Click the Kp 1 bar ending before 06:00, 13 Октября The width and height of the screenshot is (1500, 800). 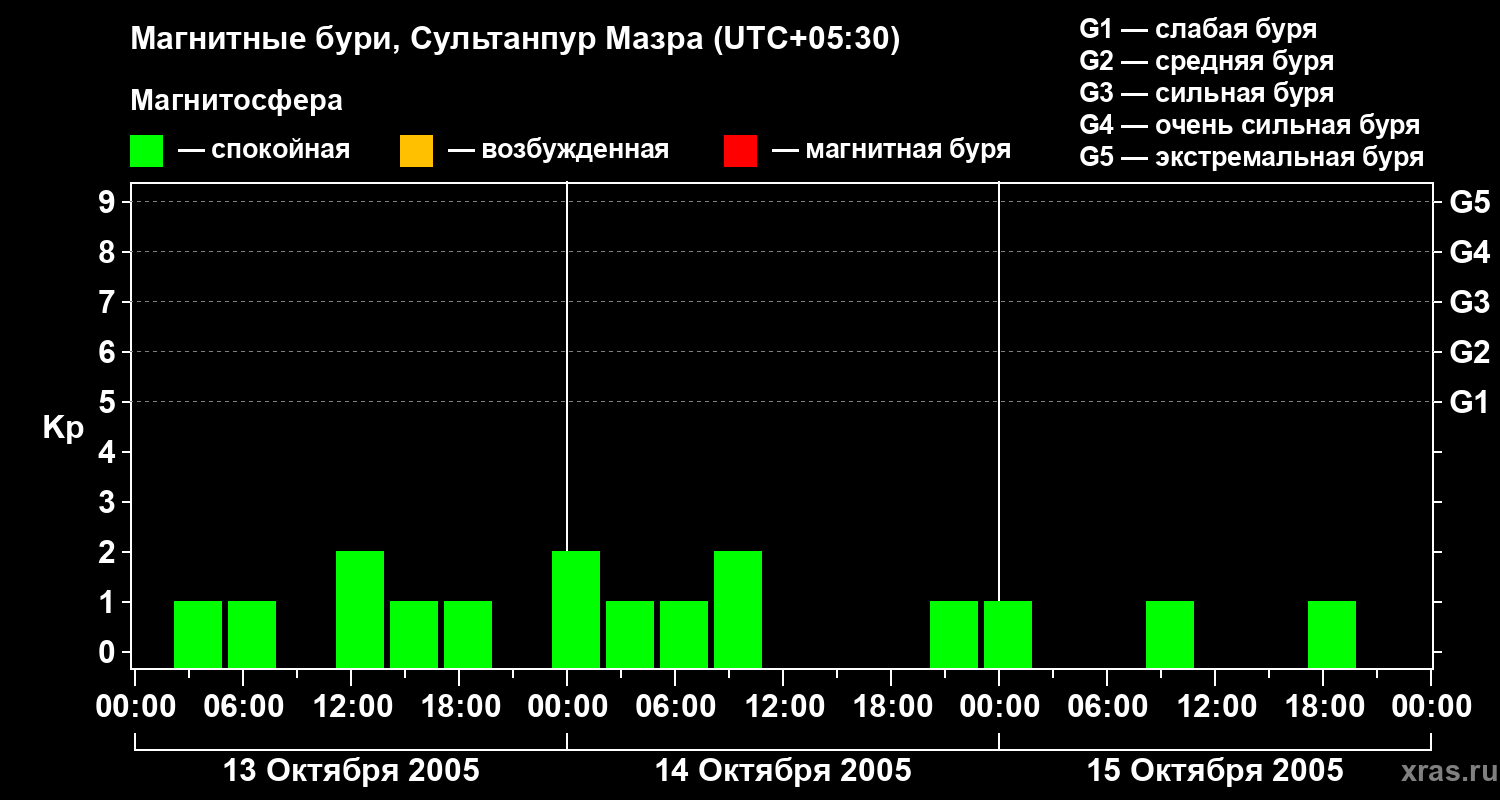click(x=198, y=635)
